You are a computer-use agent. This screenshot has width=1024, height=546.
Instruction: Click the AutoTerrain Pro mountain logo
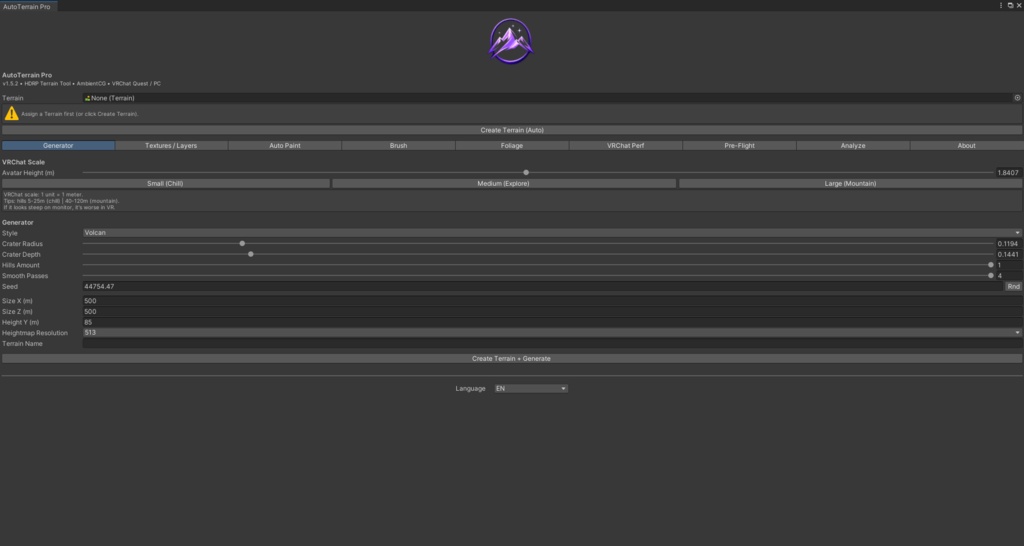[511, 41]
